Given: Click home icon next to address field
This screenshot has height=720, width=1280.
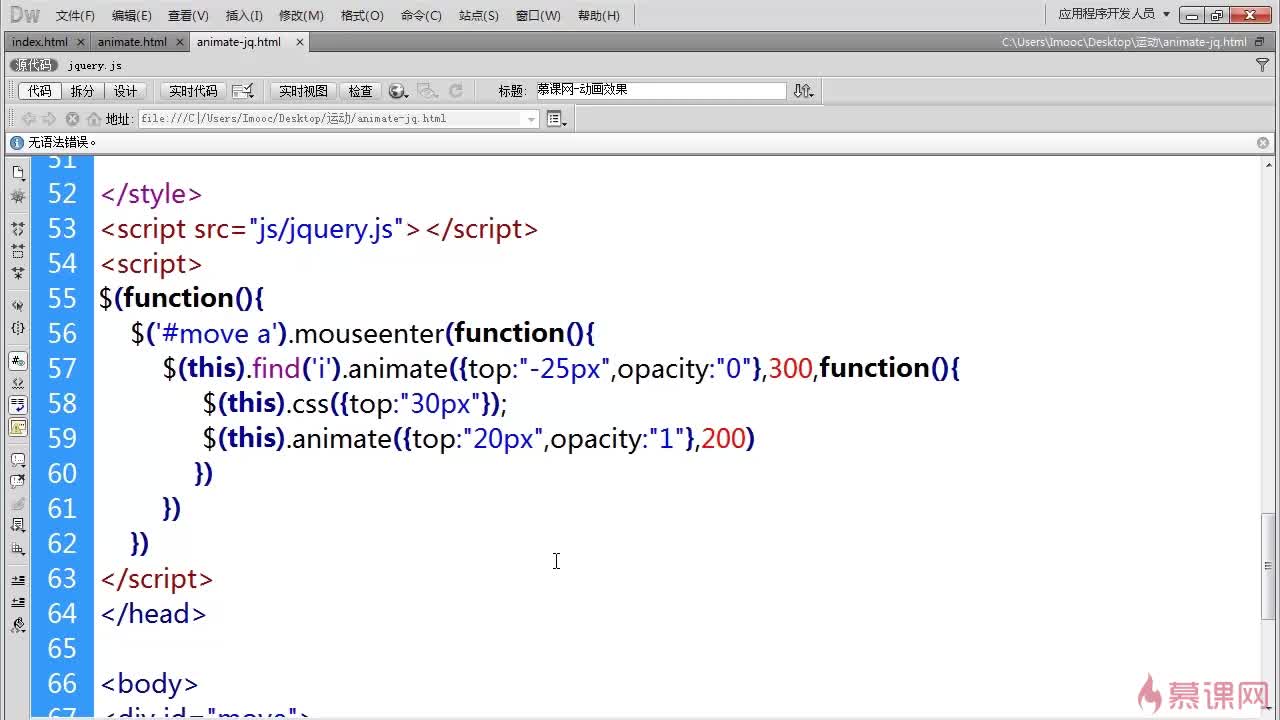Looking at the screenshot, I should tap(93, 119).
